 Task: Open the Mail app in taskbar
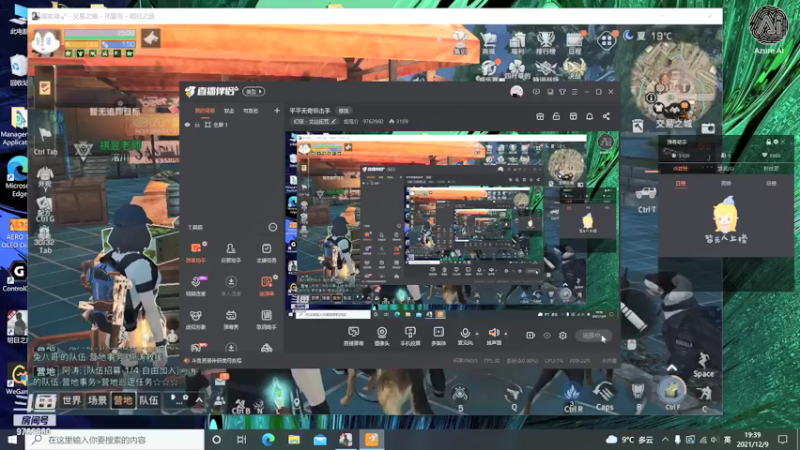[320, 439]
